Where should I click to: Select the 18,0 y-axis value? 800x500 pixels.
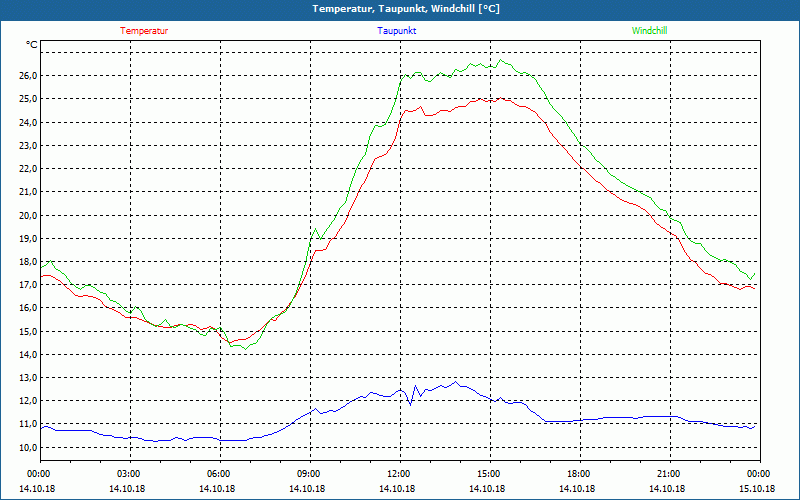coord(28,262)
